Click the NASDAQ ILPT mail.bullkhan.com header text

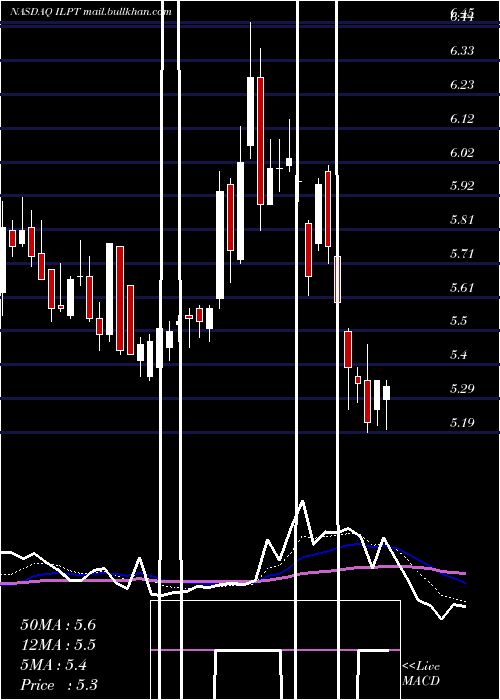coord(91,12)
